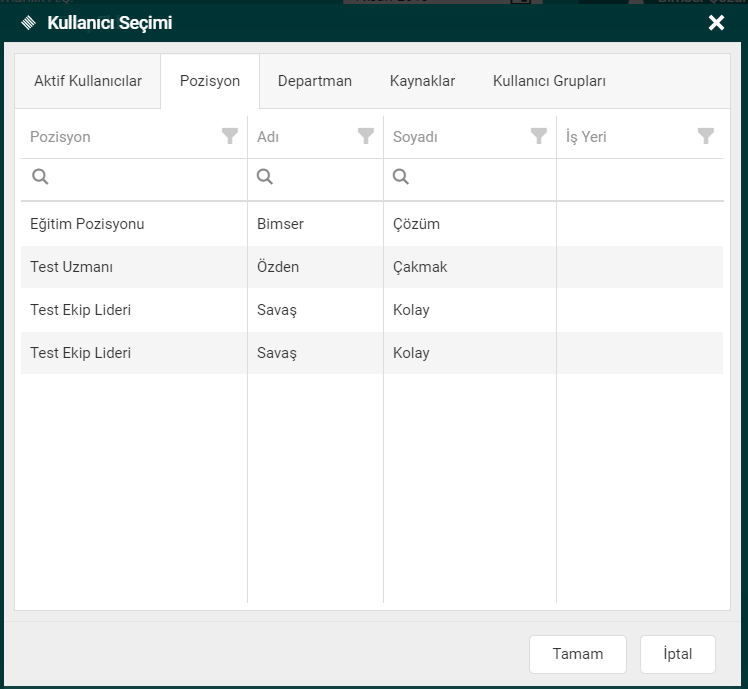This screenshot has height=689, width=748.
Task: Click the İptal button
Action: point(678,654)
